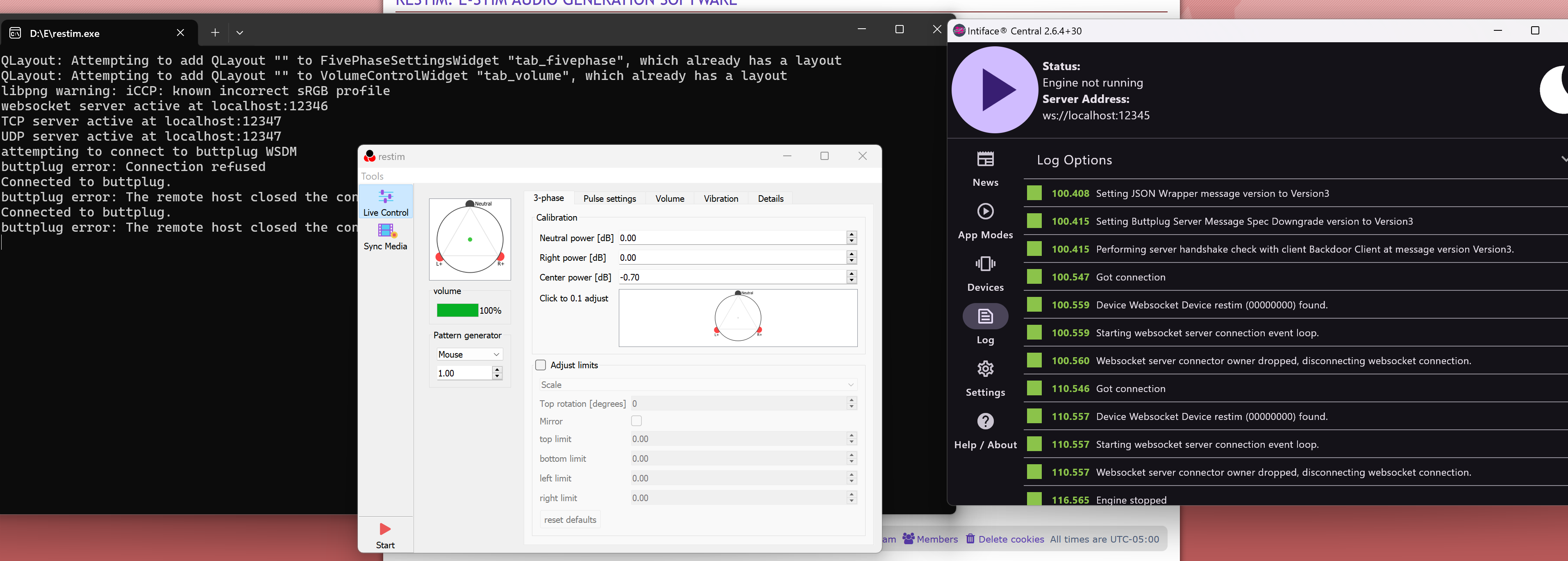Select the Log page in Intiface
The width and height of the screenshot is (1568, 561).
[x=986, y=325]
